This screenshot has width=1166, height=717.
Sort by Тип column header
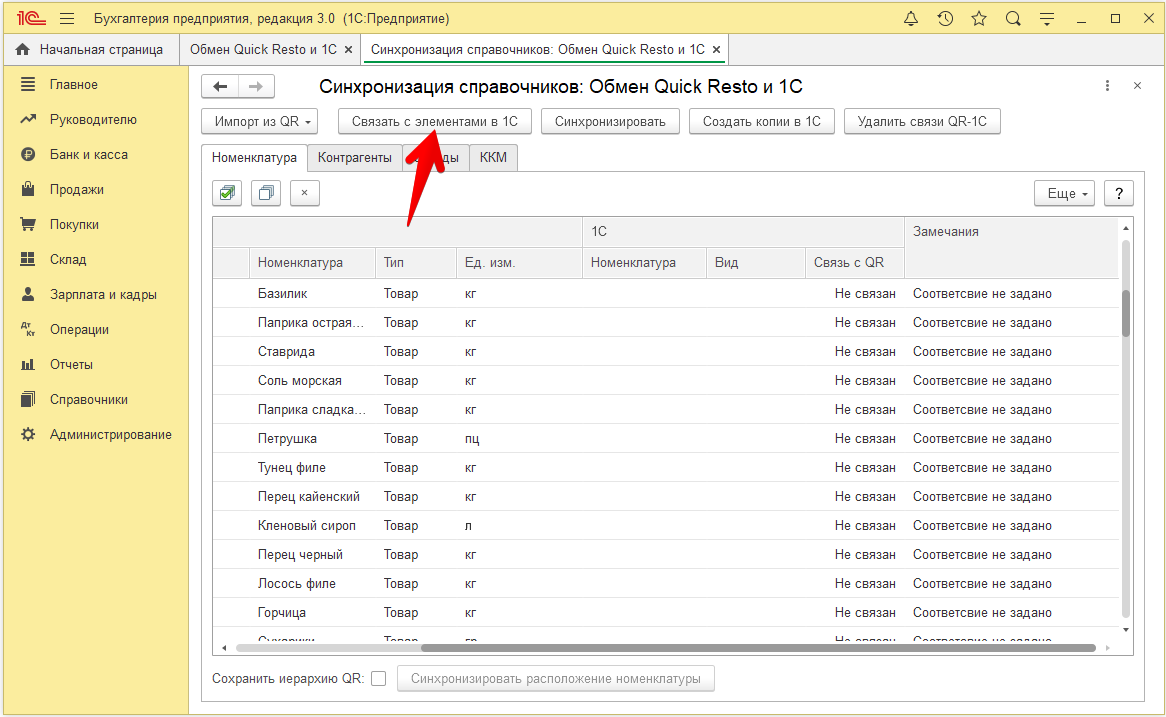416,263
